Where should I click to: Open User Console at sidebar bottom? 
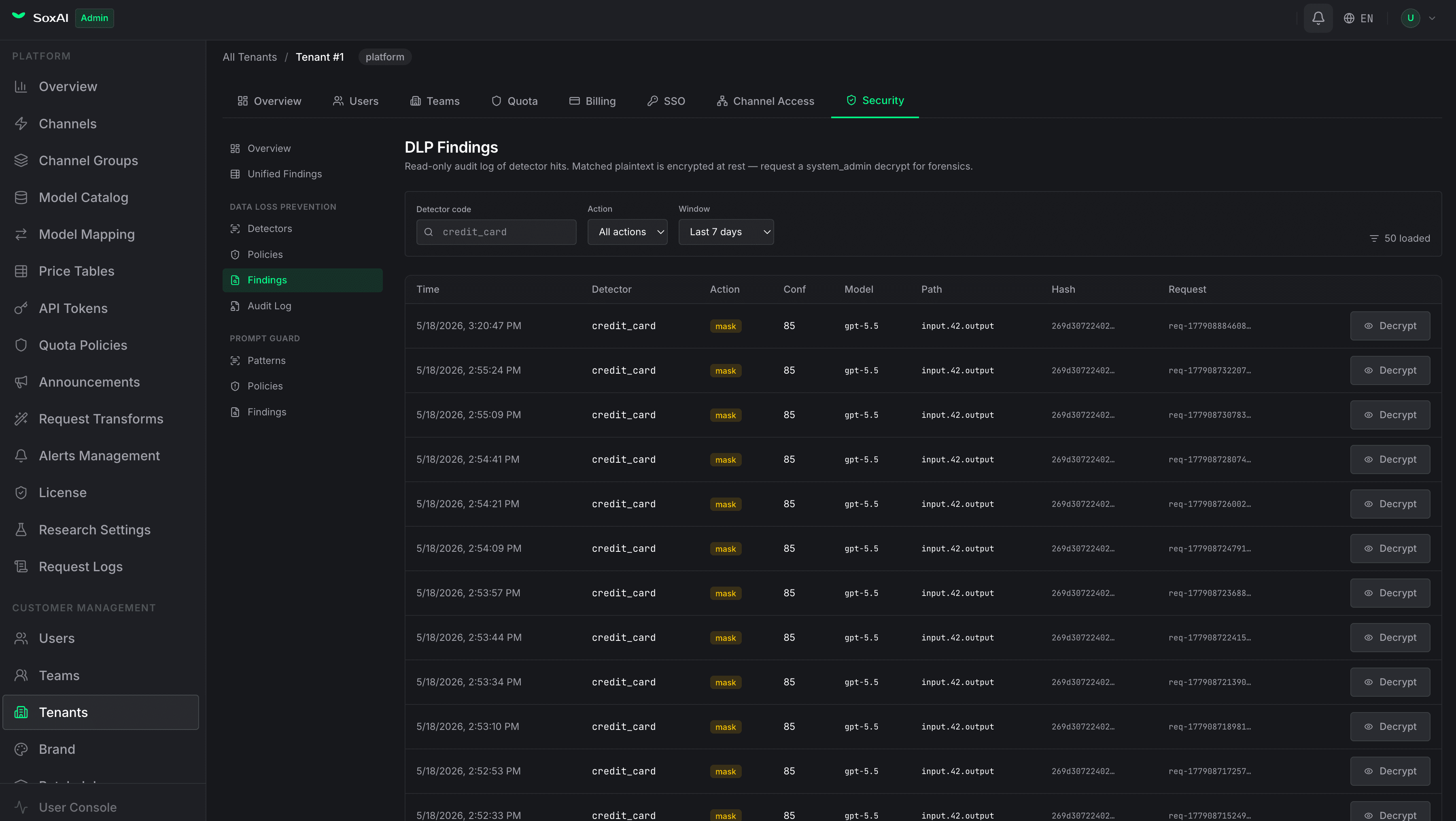77,807
